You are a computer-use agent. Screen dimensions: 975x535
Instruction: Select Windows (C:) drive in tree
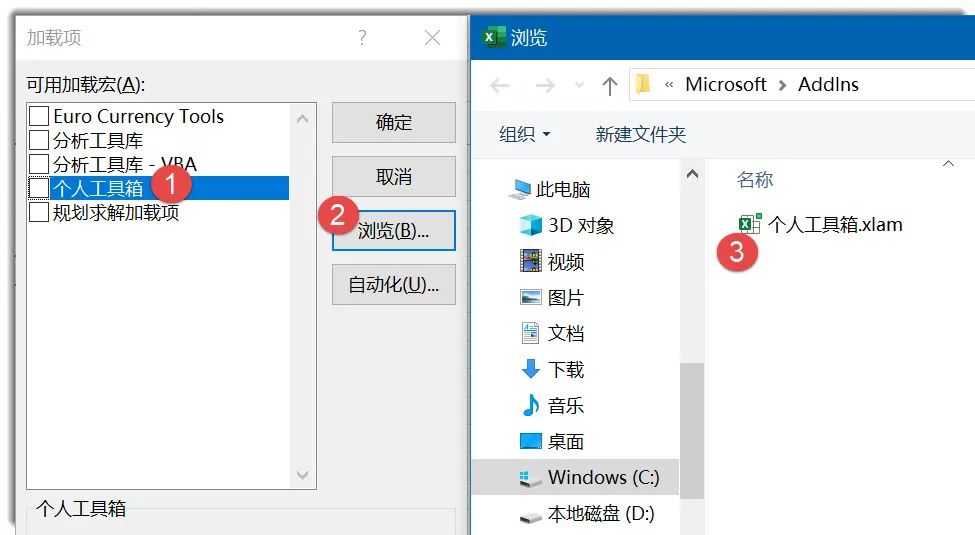coord(575,477)
